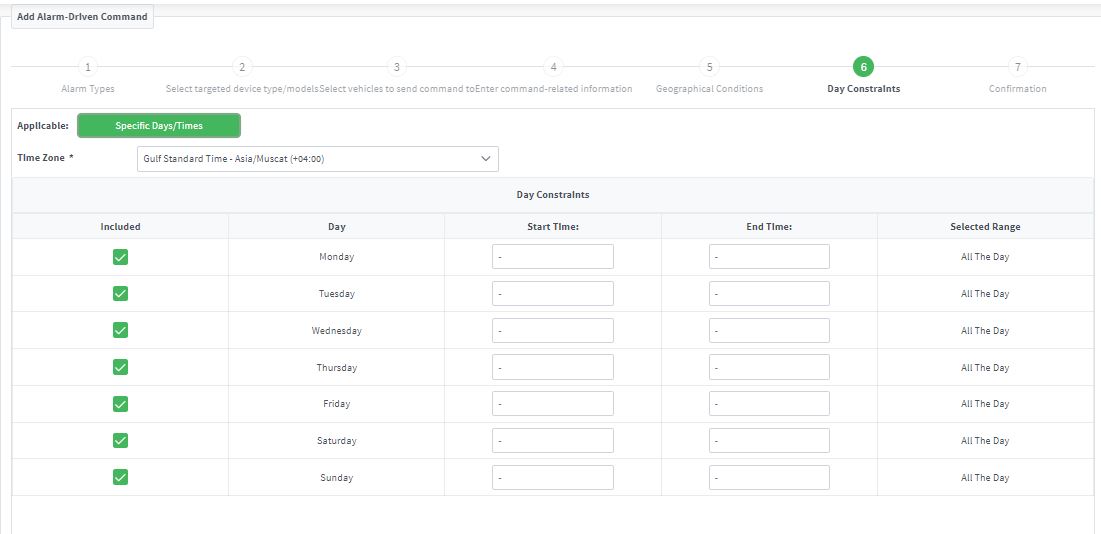This screenshot has height=534, width=1101.
Task: Select Thursday End Time field
Action: [769, 367]
